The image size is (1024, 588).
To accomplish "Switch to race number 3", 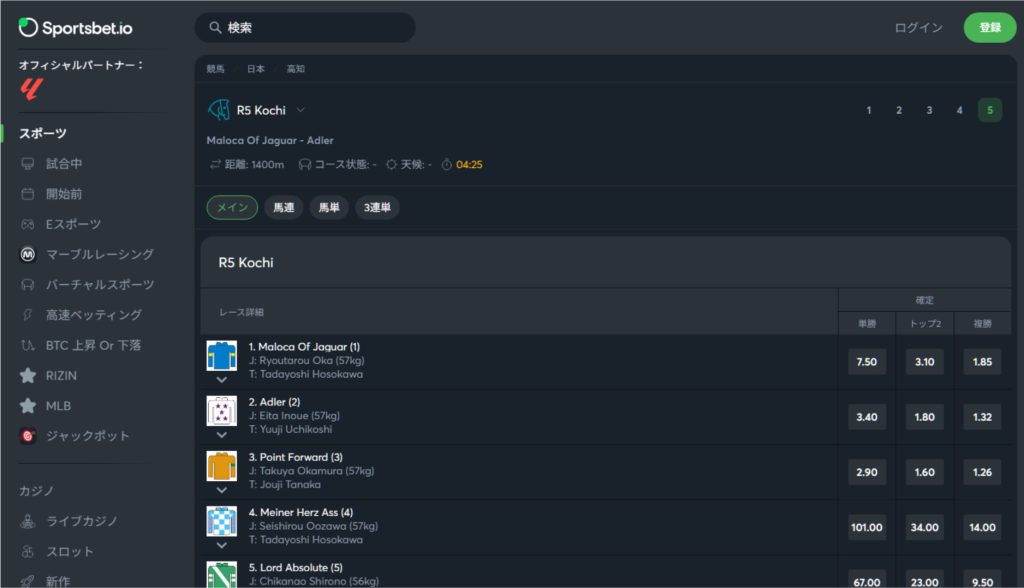I will pyautogui.click(x=929, y=110).
